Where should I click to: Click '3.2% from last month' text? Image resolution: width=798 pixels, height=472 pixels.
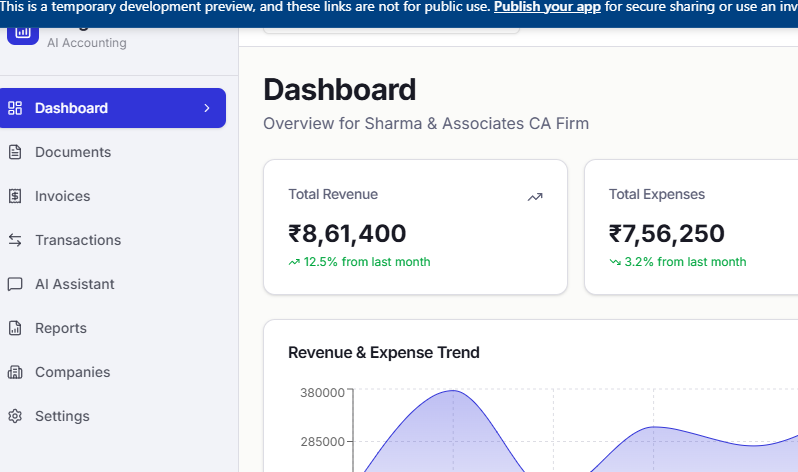tap(685, 262)
